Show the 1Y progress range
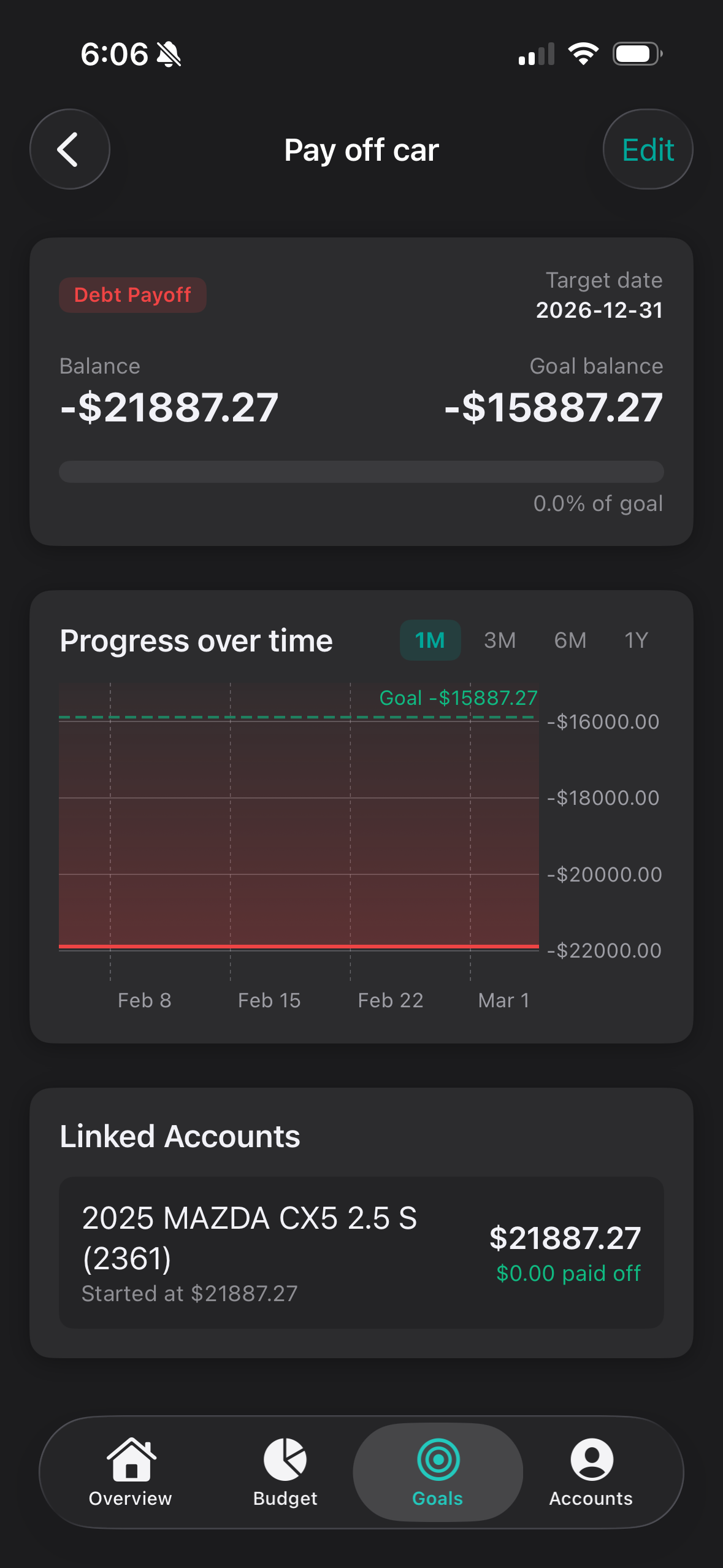This screenshot has width=723, height=1568. pos(636,640)
